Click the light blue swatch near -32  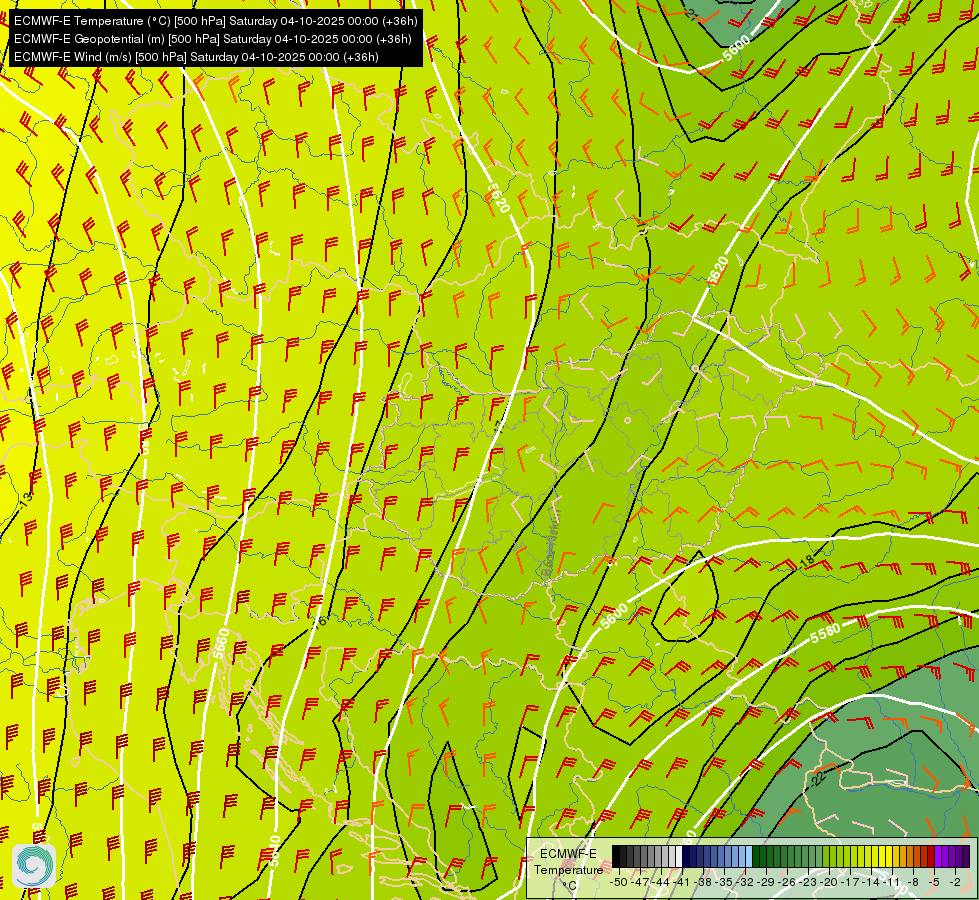(x=749, y=856)
